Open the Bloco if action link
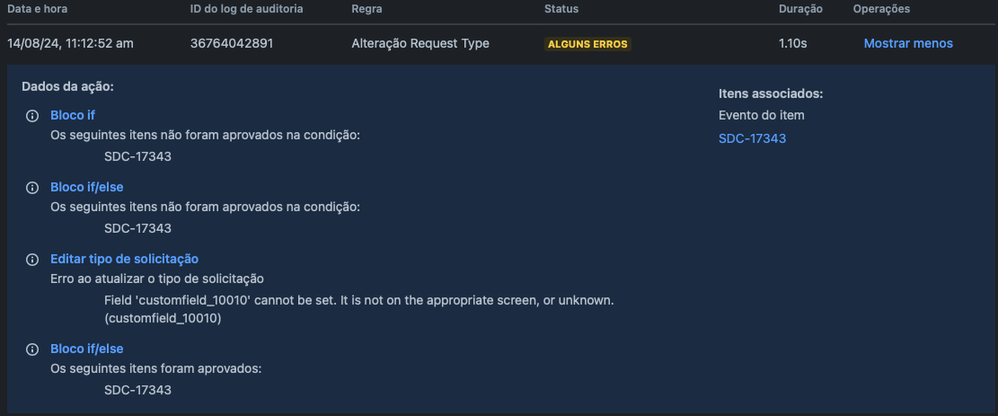 [73, 115]
